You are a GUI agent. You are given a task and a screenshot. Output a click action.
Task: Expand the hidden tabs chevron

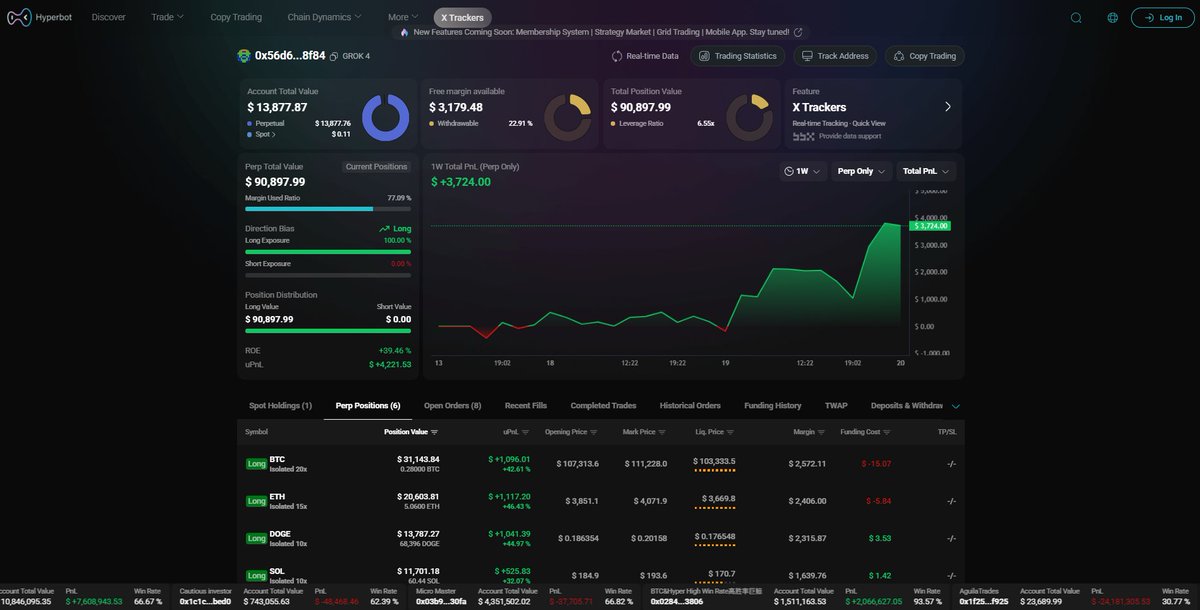(956, 406)
